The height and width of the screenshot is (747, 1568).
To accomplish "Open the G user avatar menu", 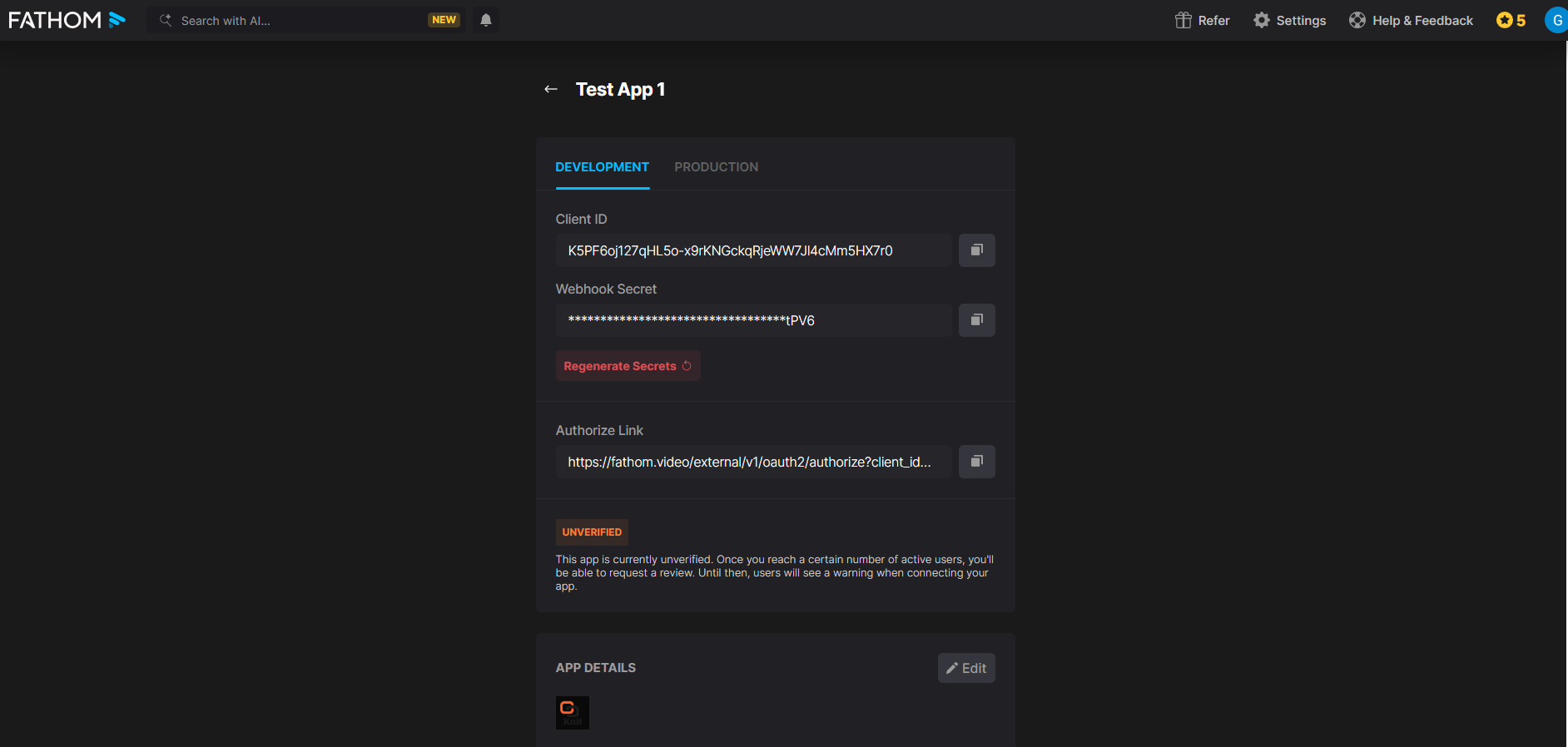I will point(1556,20).
